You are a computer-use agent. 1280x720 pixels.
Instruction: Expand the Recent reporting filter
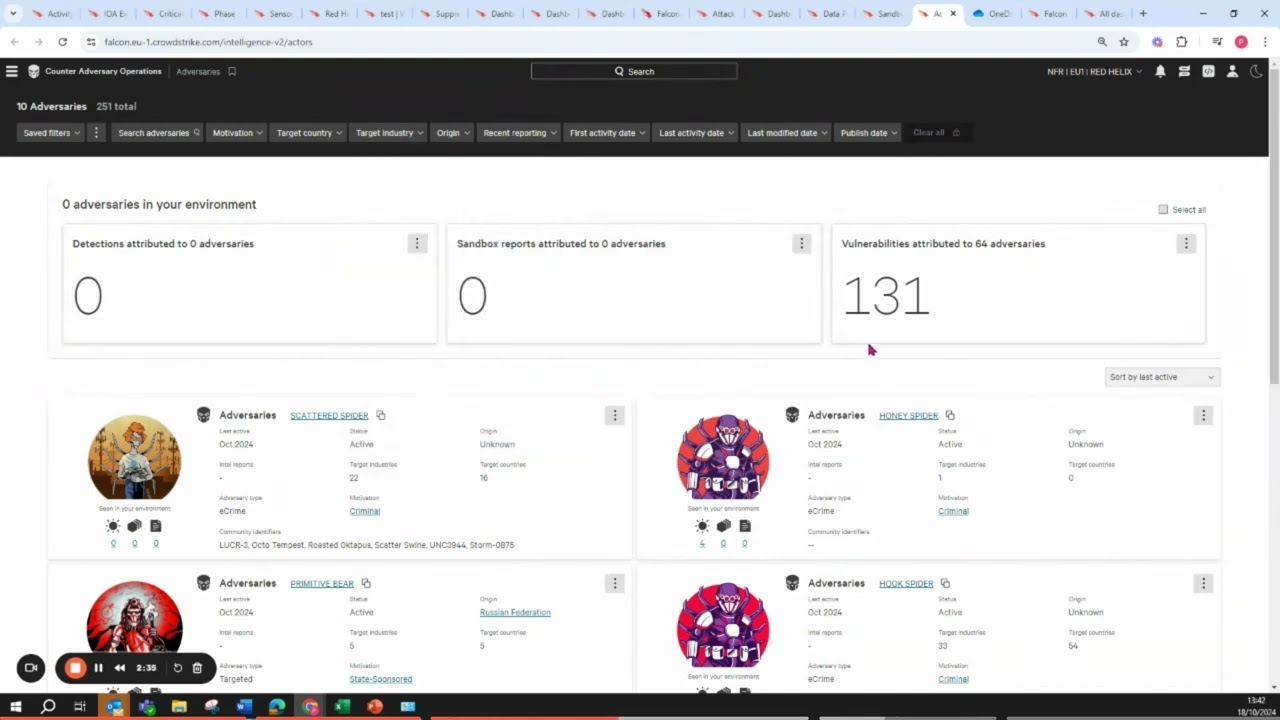(x=519, y=132)
